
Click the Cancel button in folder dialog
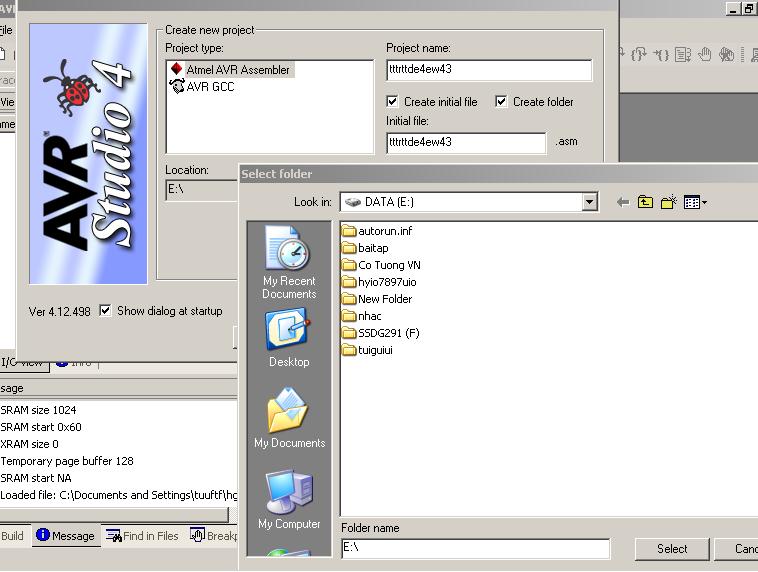(x=736, y=549)
